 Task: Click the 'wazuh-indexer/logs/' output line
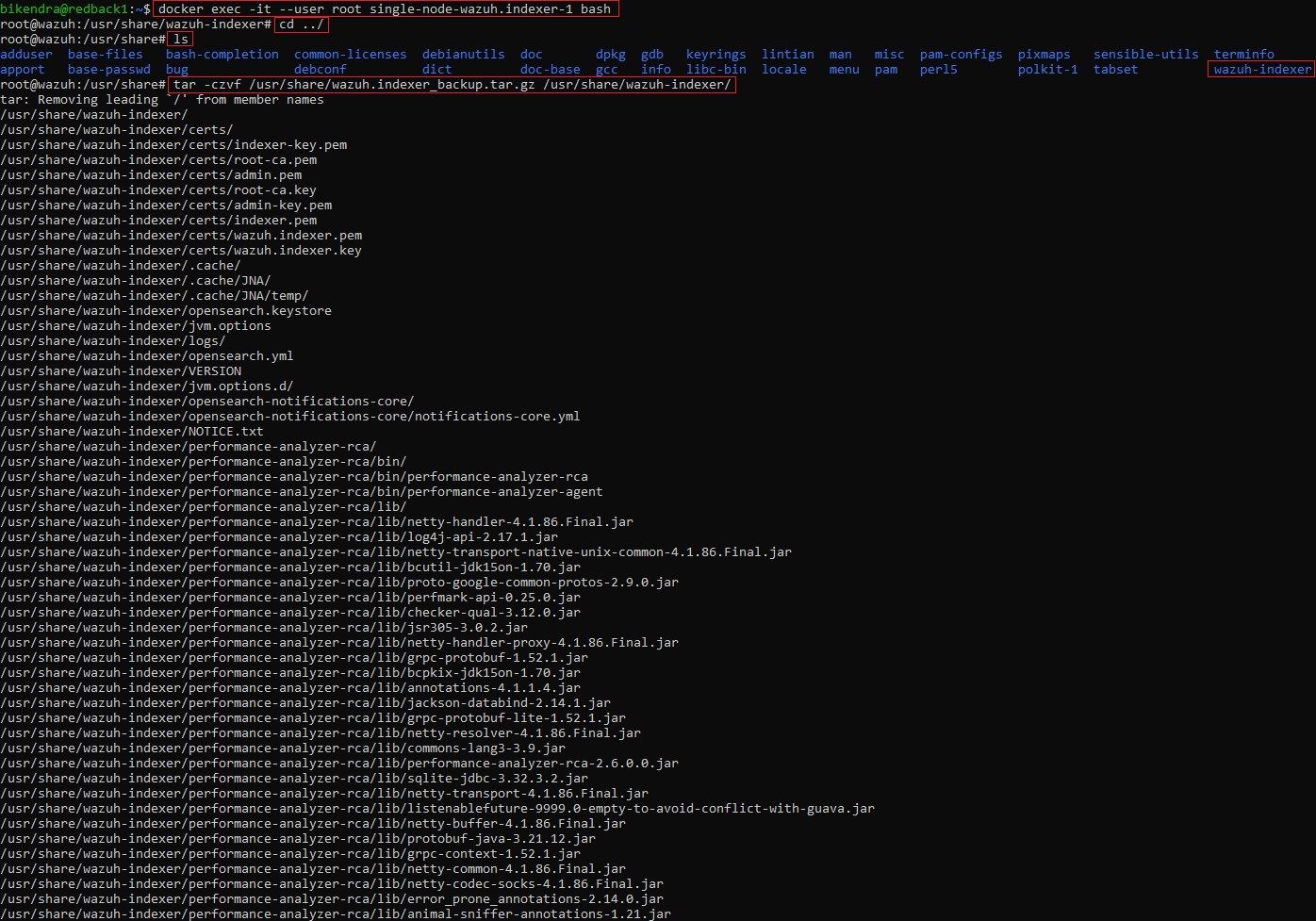click(x=113, y=340)
